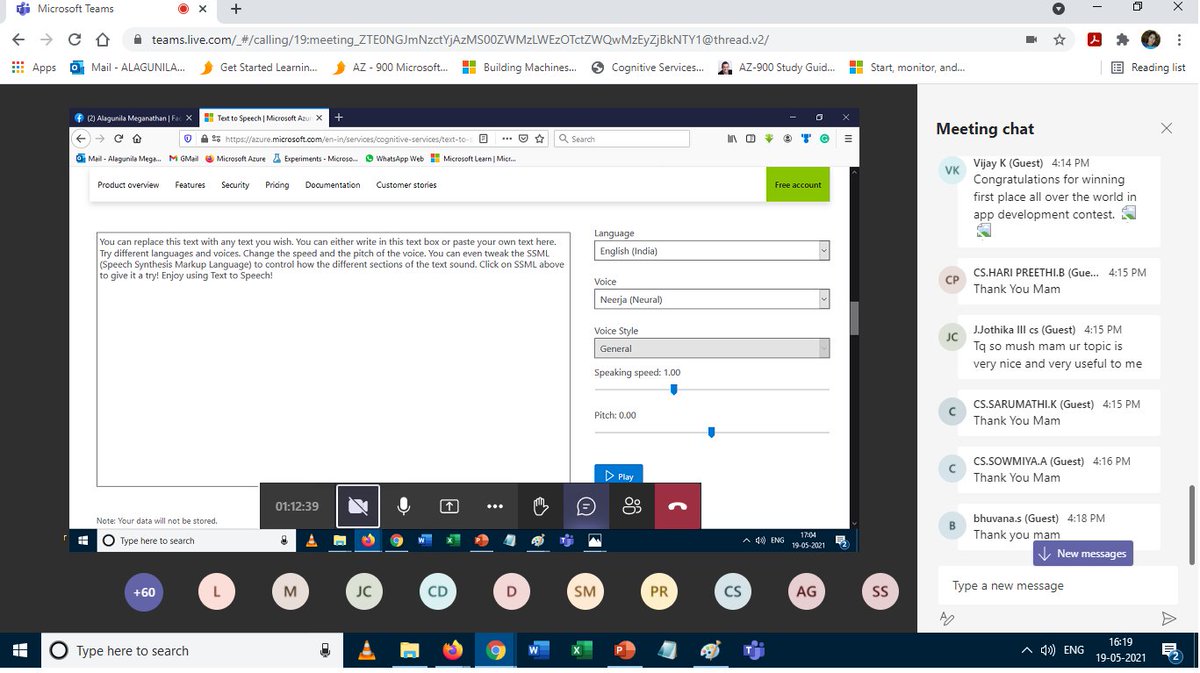Select participant avatar PR

point(659,592)
